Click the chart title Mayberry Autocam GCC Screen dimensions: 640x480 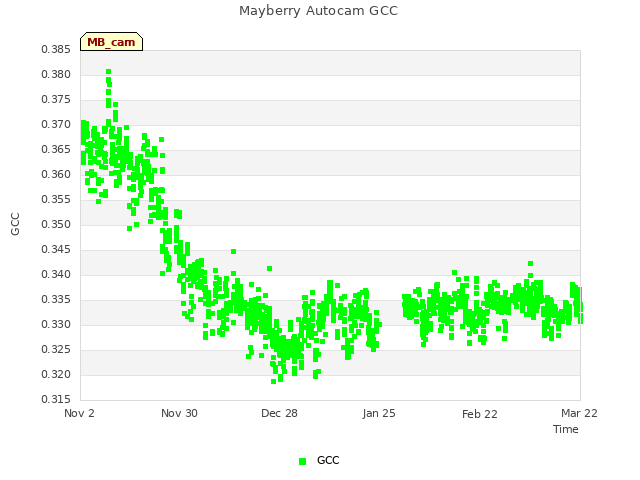(x=318, y=11)
